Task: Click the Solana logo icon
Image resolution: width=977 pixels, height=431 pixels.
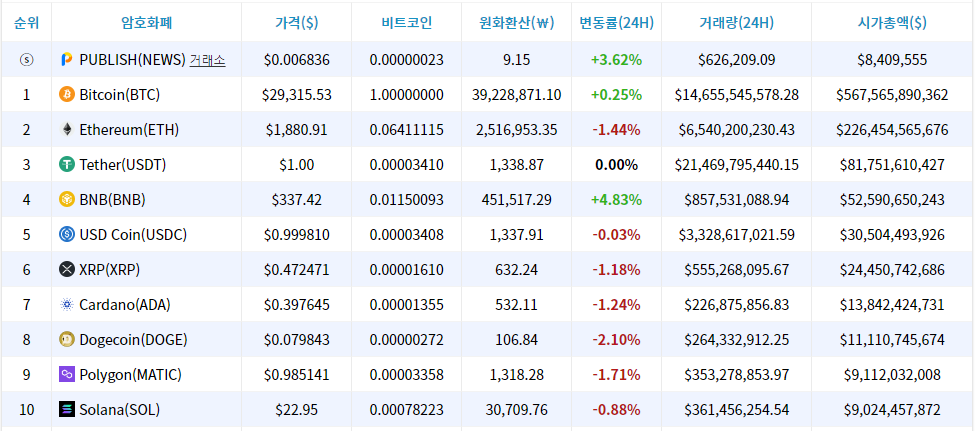Action: tap(67, 409)
